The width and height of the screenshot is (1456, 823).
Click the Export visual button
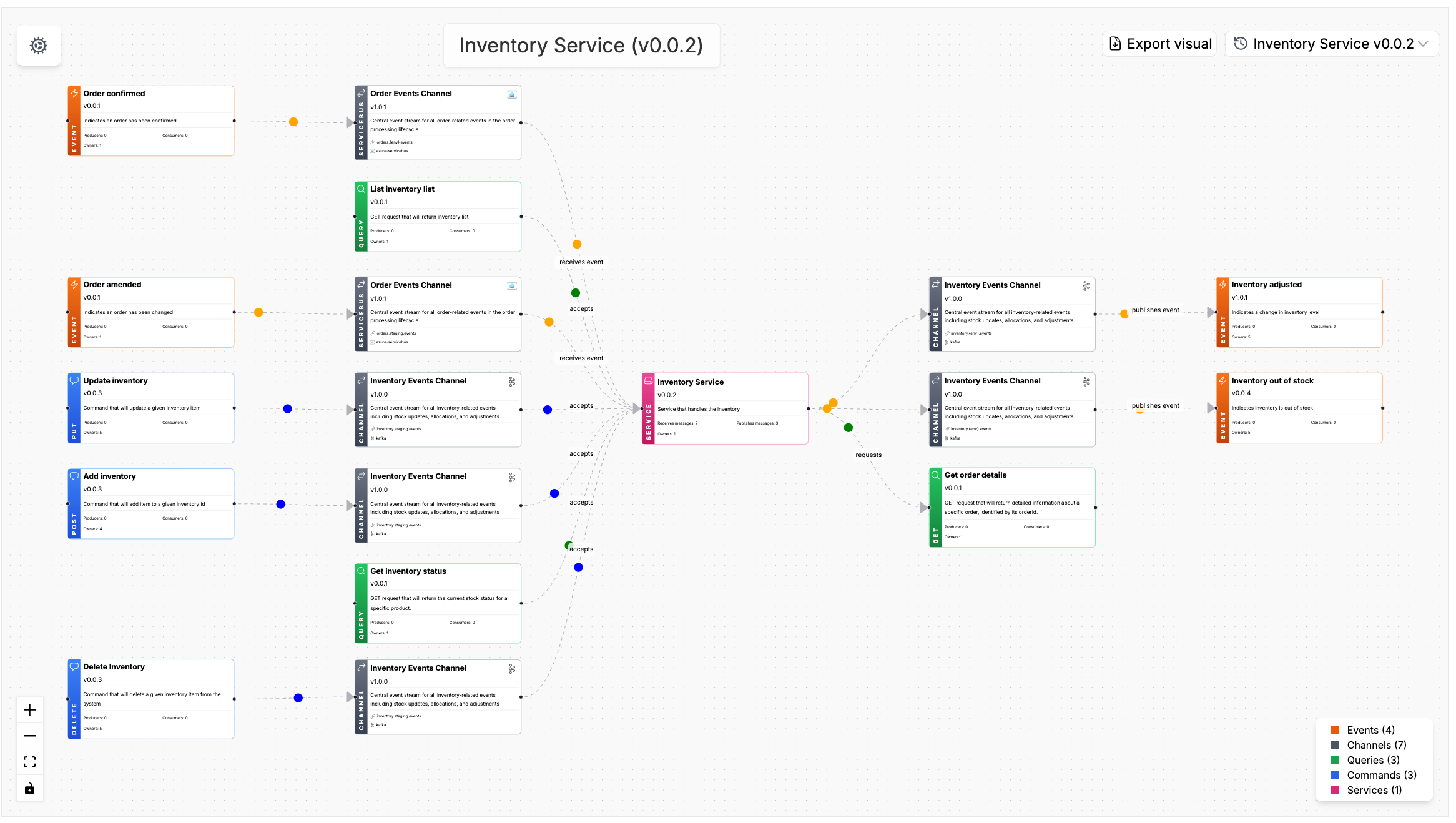coord(1159,43)
